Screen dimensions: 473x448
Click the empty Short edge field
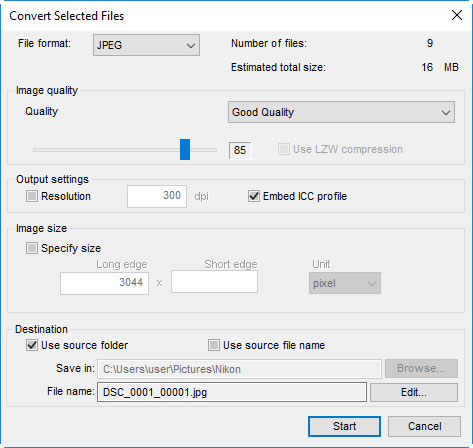pos(214,282)
